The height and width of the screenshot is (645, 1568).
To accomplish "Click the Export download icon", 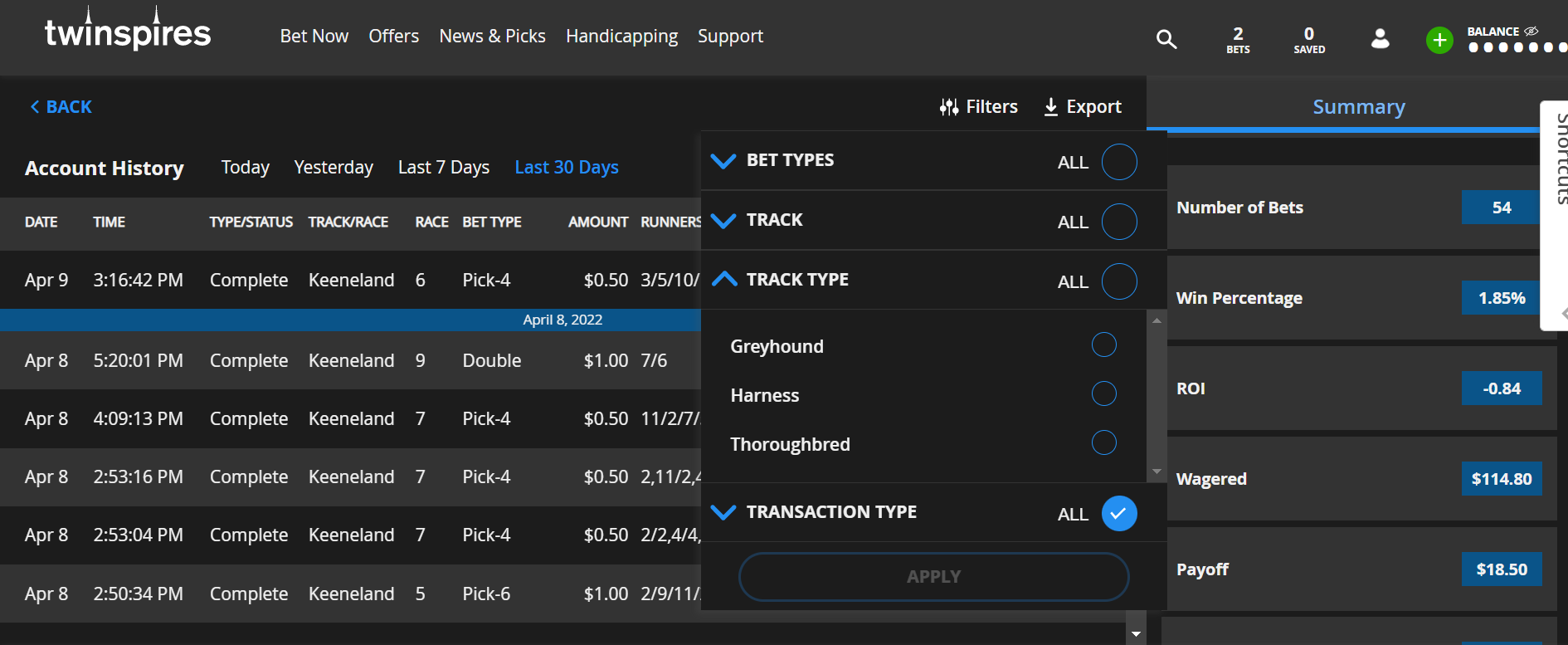I will (1050, 107).
